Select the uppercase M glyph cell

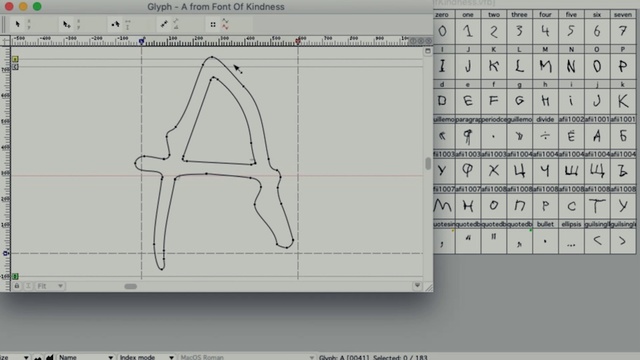[x=545, y=66]
